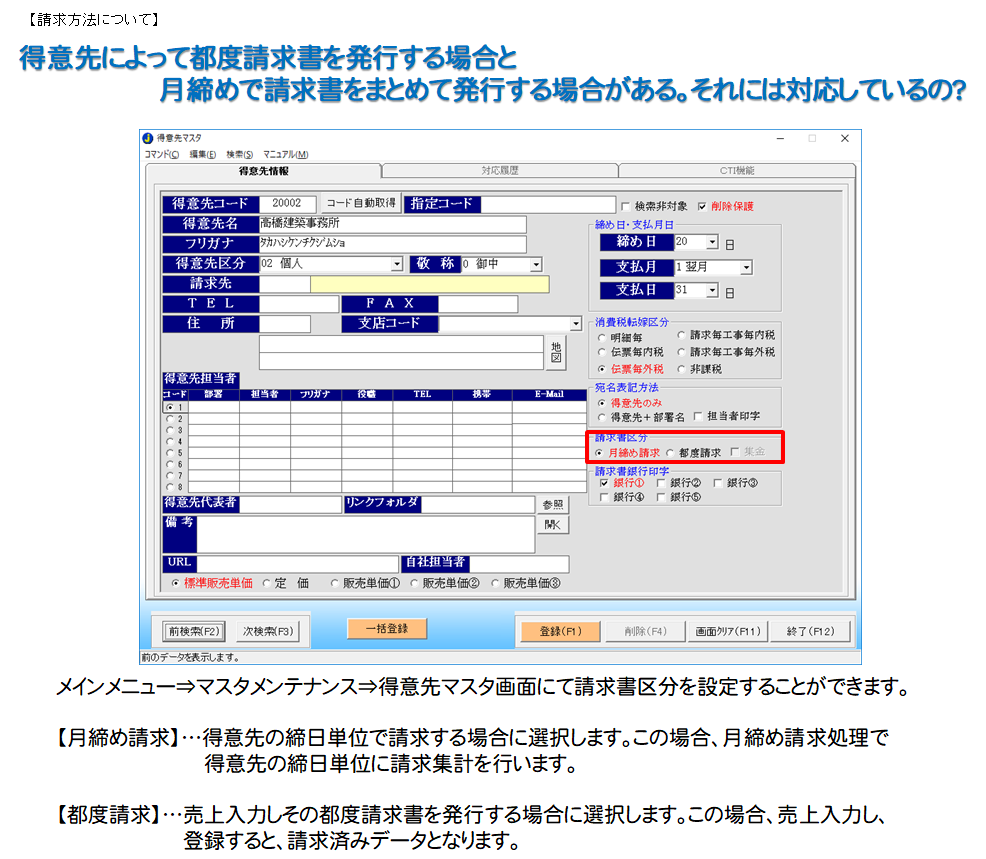
Task: Enable the 検索非対象 checkbox
Action: (625, 206)
